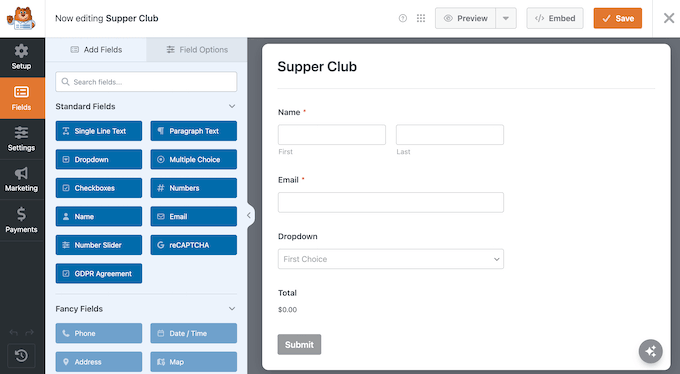Add a Number Slider field
680x374 pixels.
[x=99, y=245]
